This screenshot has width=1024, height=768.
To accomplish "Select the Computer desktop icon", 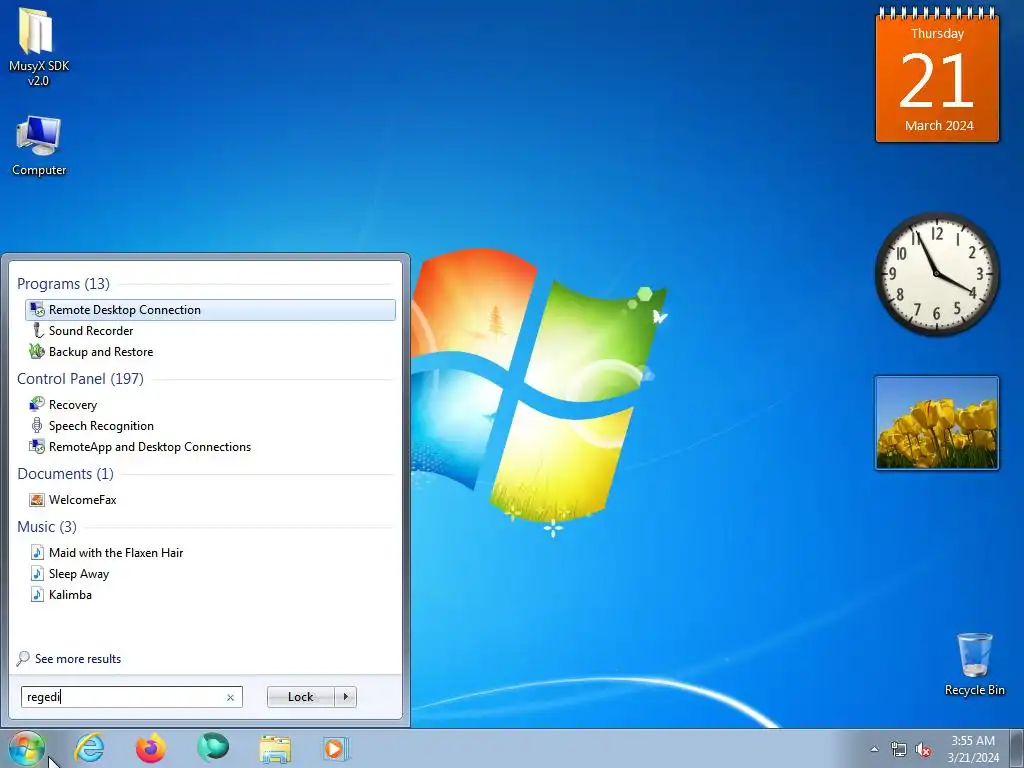I will pos(39,146).
